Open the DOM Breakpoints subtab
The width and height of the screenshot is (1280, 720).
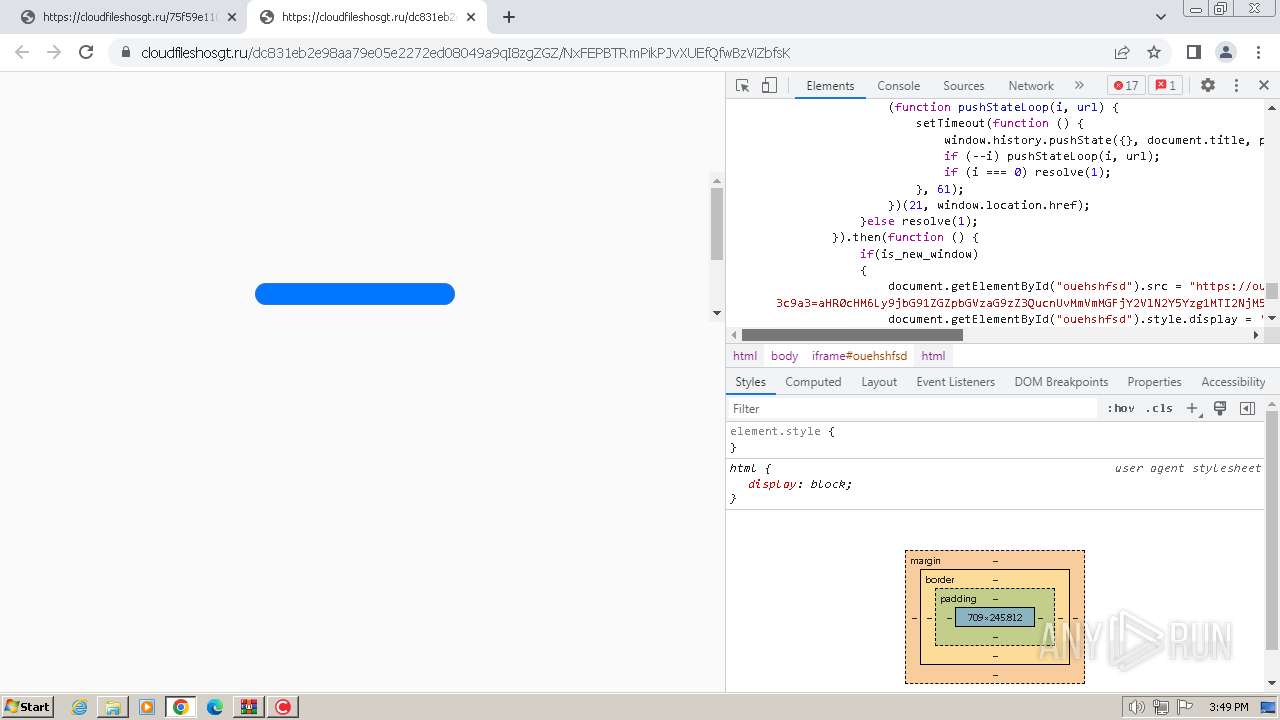[x=1061, y=382]
